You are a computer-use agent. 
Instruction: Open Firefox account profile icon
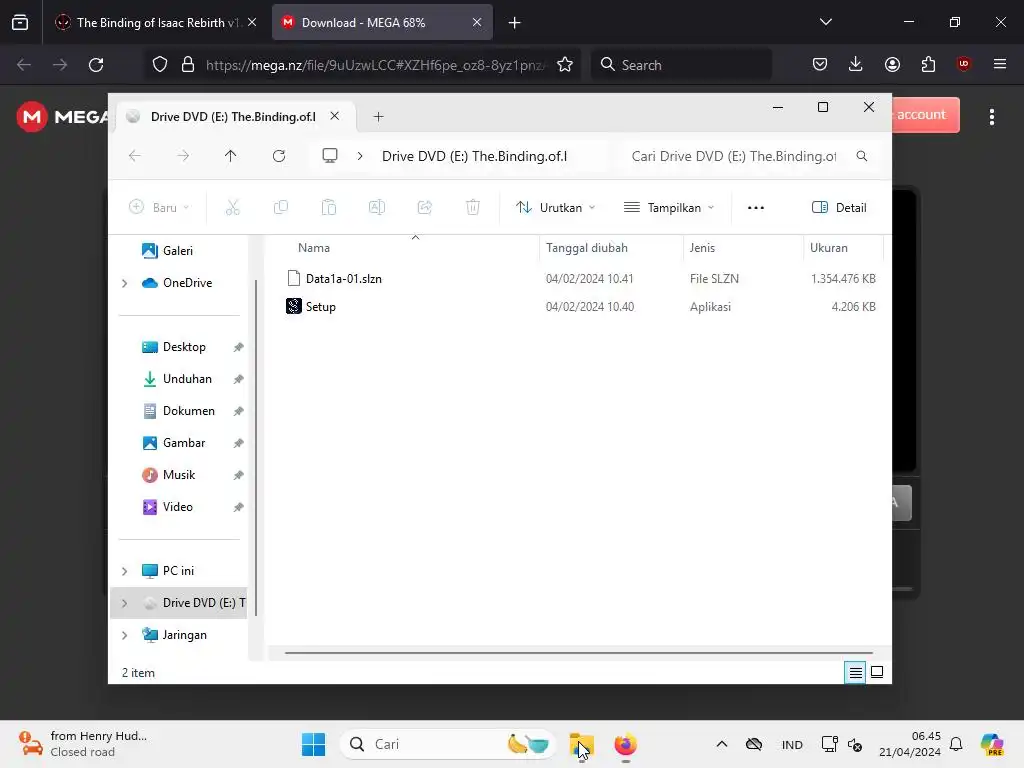pos(892,64)
